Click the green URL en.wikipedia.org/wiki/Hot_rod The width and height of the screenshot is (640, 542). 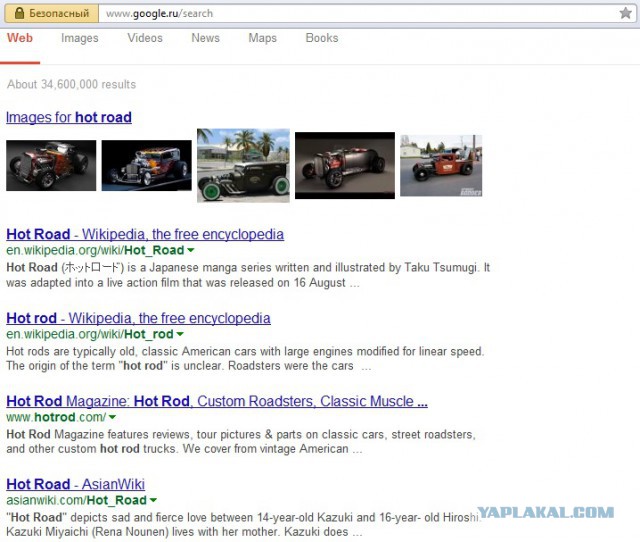(x=90, y=334)
